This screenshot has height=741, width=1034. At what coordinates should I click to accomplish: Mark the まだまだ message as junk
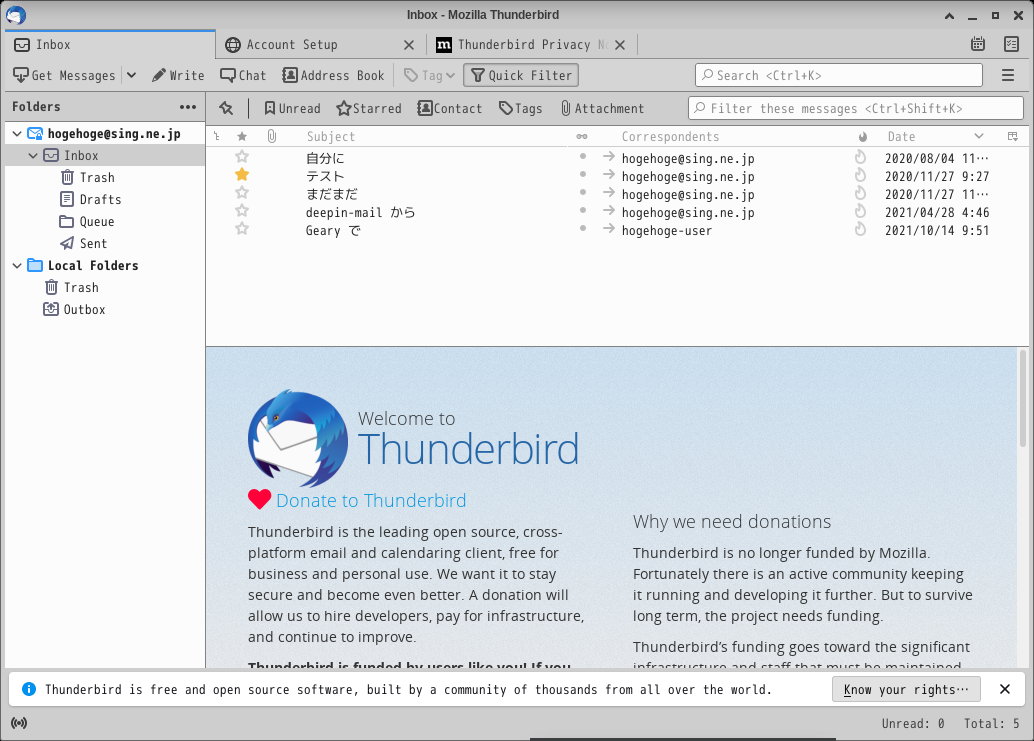860,193
